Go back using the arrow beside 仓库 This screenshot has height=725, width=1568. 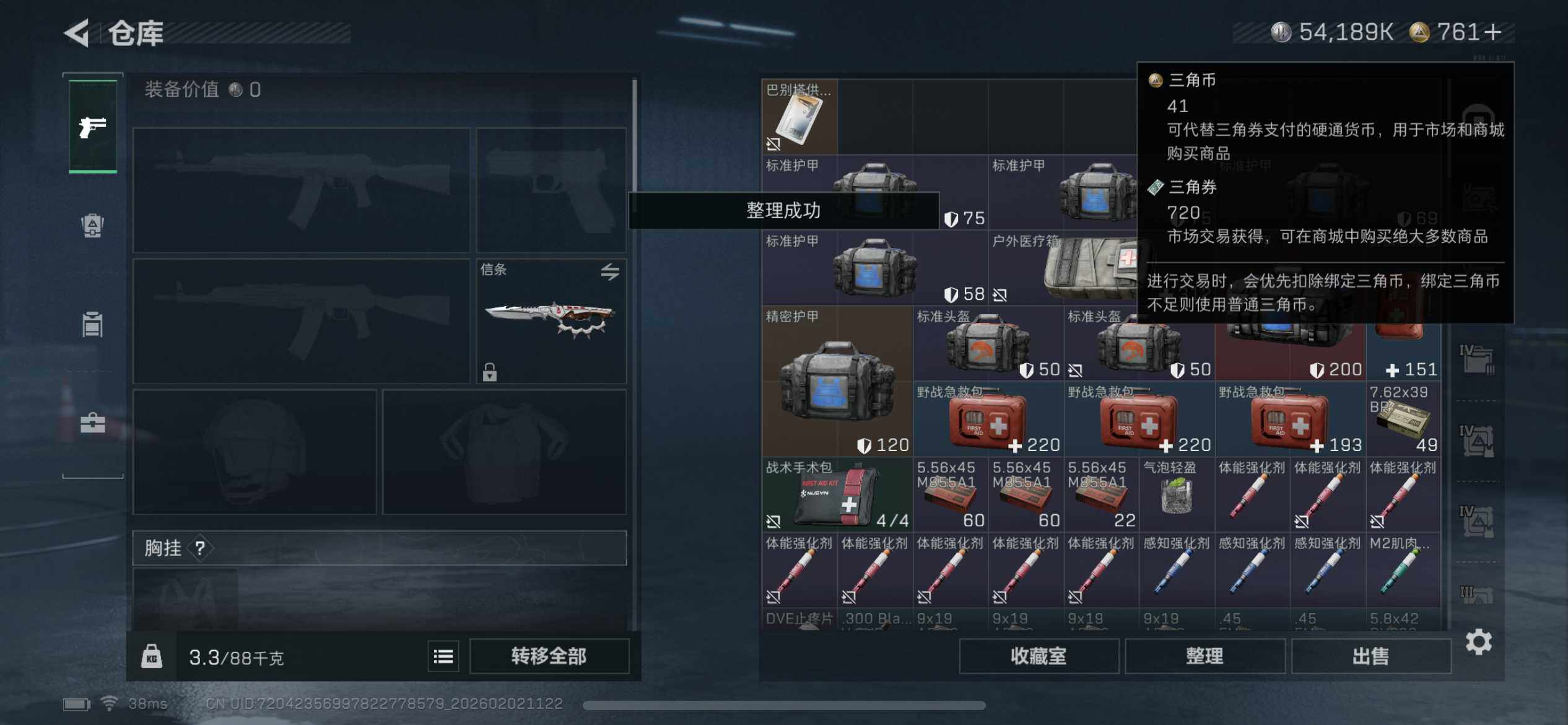tap(77, 33)
